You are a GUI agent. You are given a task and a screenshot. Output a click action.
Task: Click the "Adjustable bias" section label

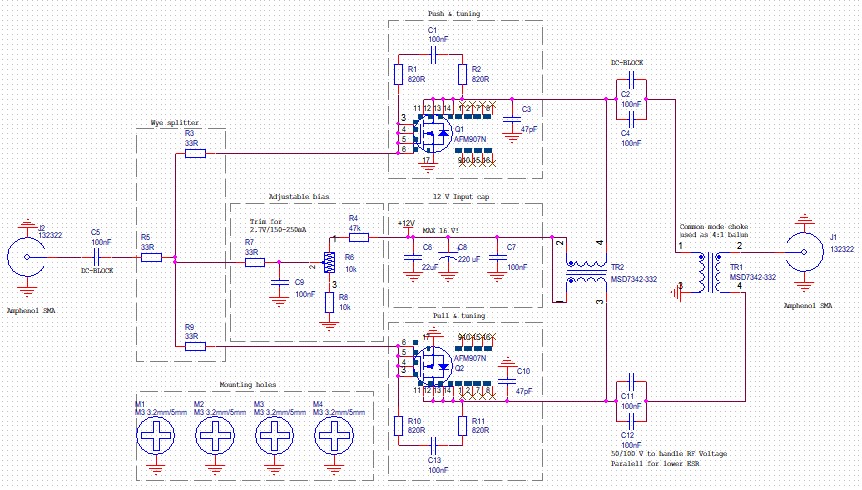tap(298, 197)
